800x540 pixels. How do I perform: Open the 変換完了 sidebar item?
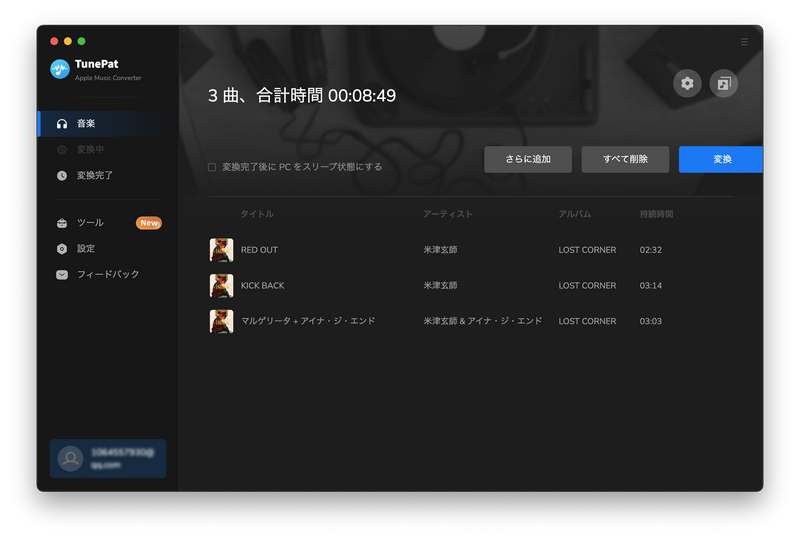[x=108, y=176]
